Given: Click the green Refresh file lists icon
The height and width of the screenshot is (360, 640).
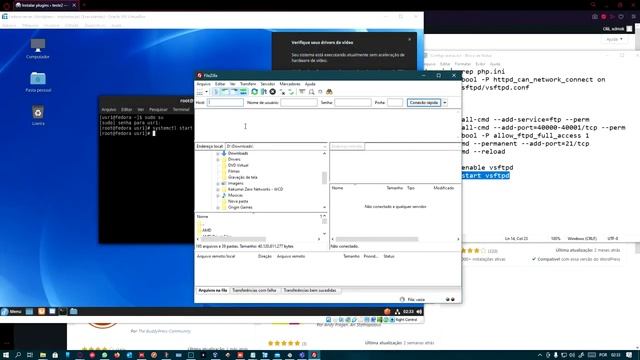Looking at the screenshot, I should 255,92.
